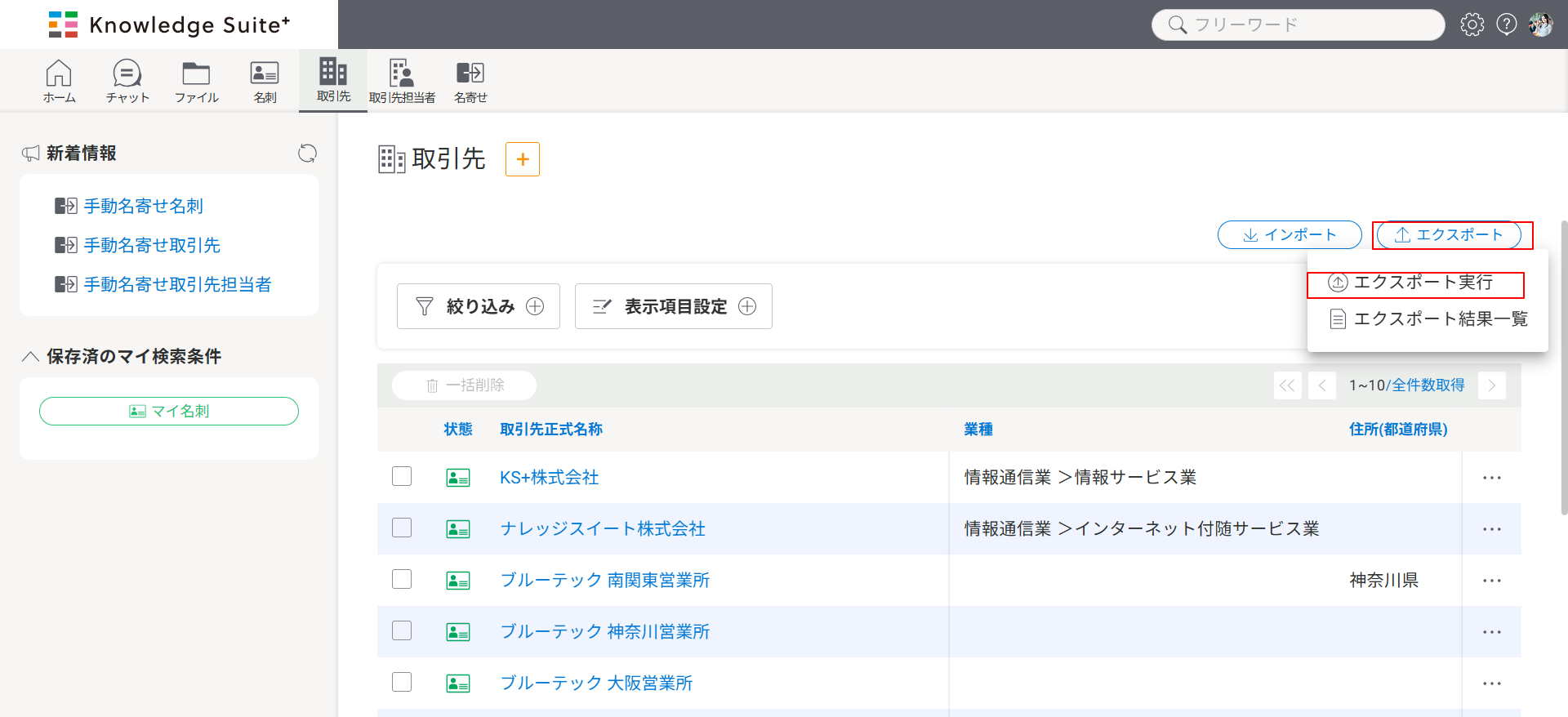The height and width of the screenshot is (717, 1568).
Task: Refresh the 新着情報 panel
Action: tap(307, 154)
